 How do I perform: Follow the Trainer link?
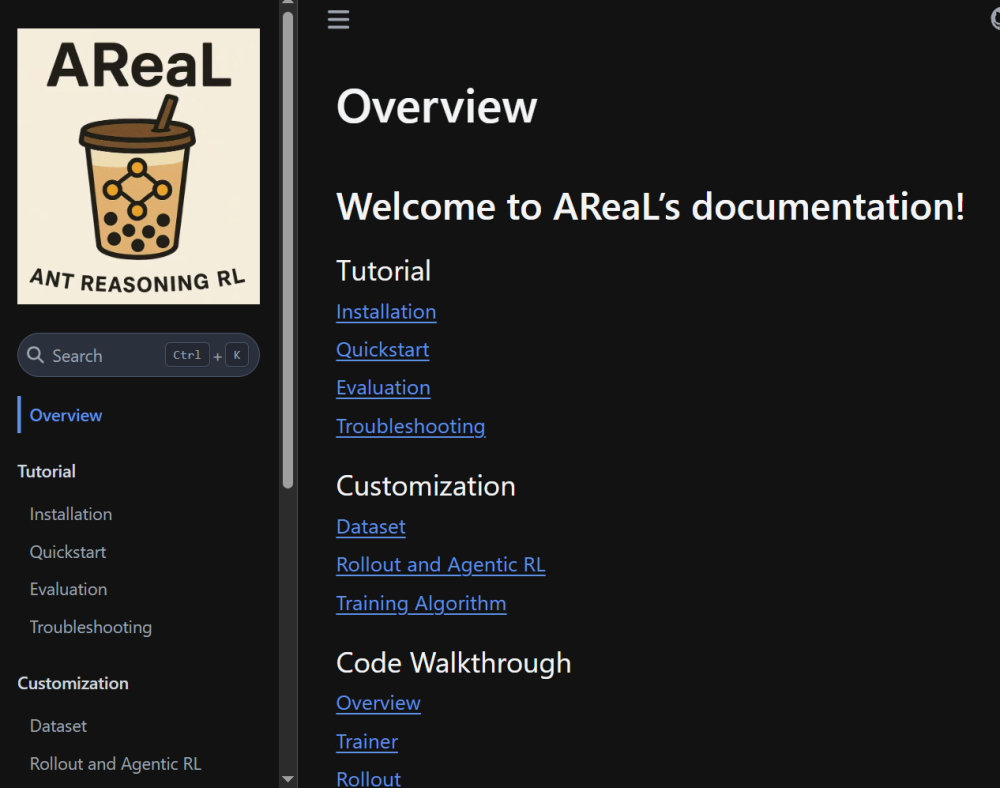point(367,741)
